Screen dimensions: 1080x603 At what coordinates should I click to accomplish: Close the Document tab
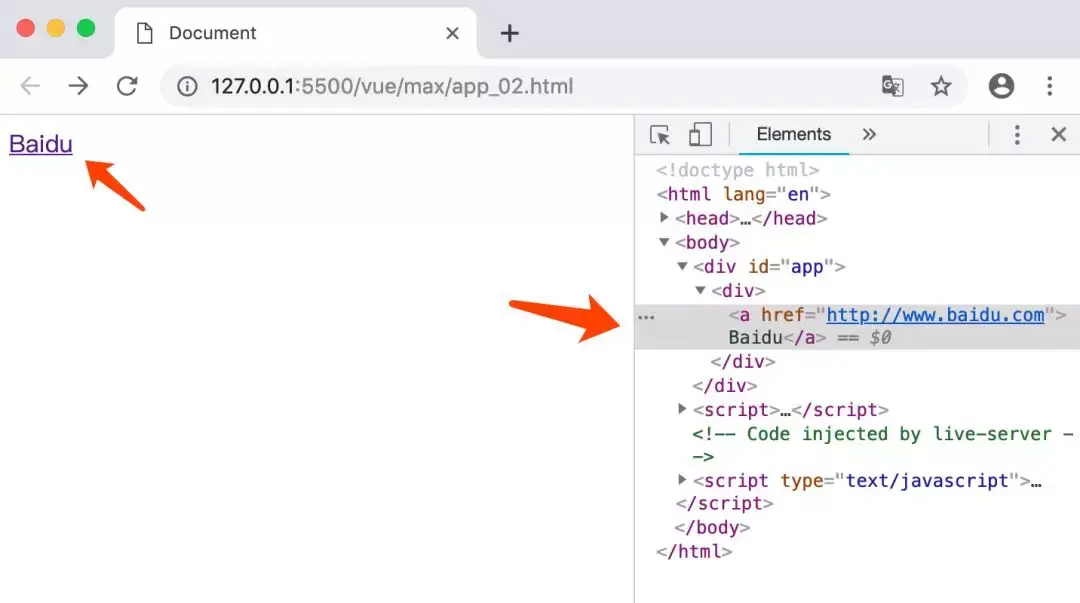pos(453,33)
